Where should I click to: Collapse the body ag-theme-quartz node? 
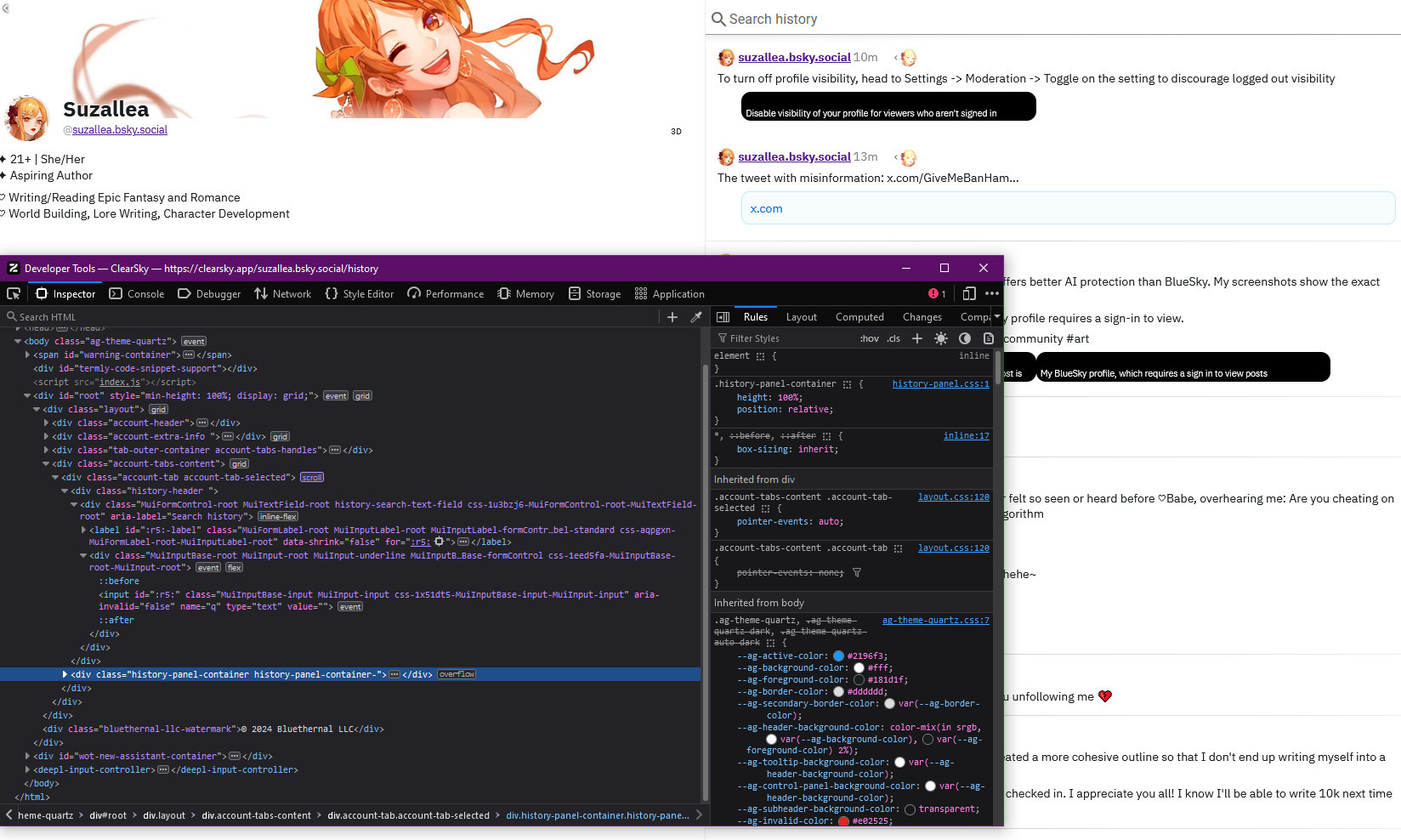[18, 341]
